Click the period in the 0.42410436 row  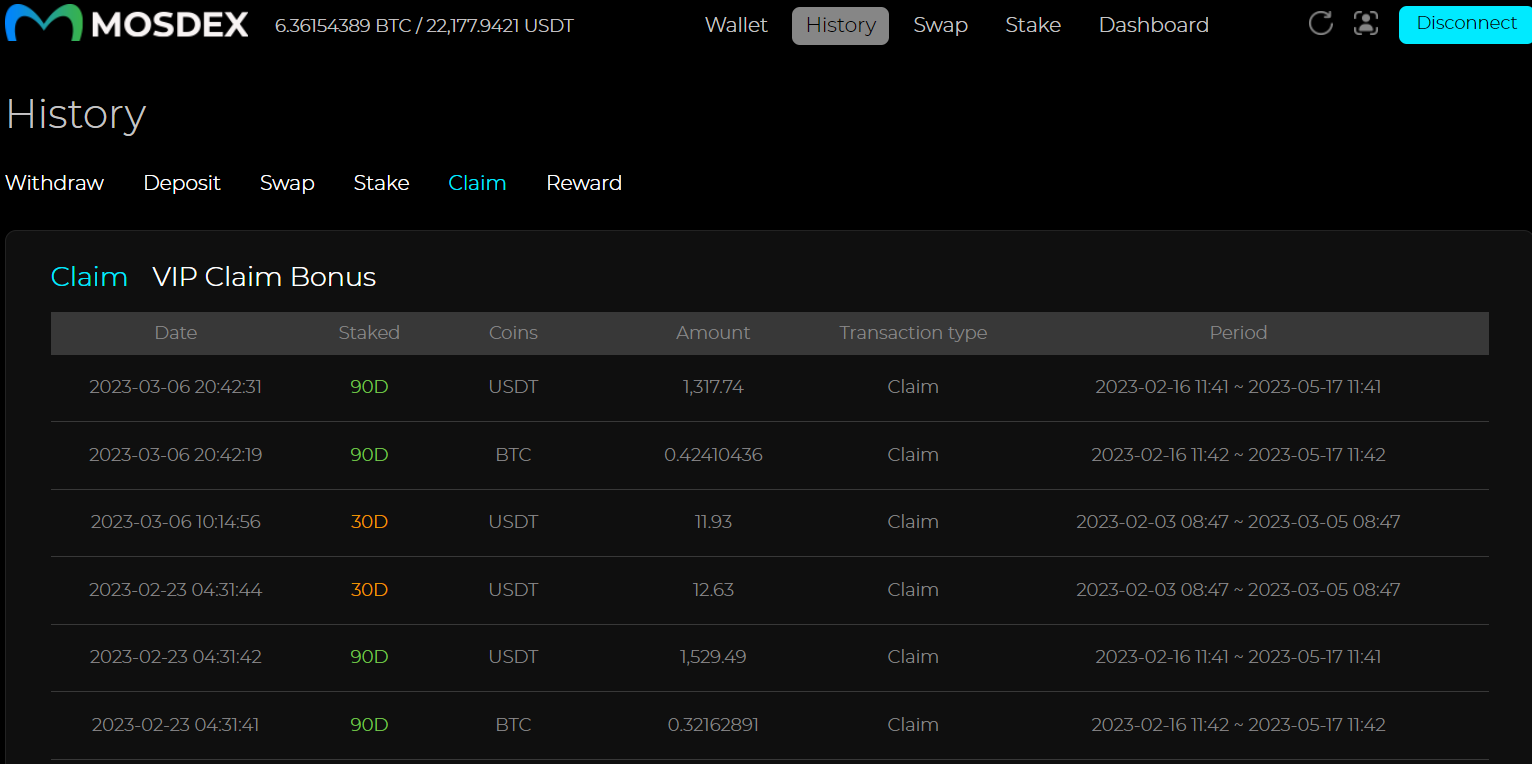(x=1238, y=455)
